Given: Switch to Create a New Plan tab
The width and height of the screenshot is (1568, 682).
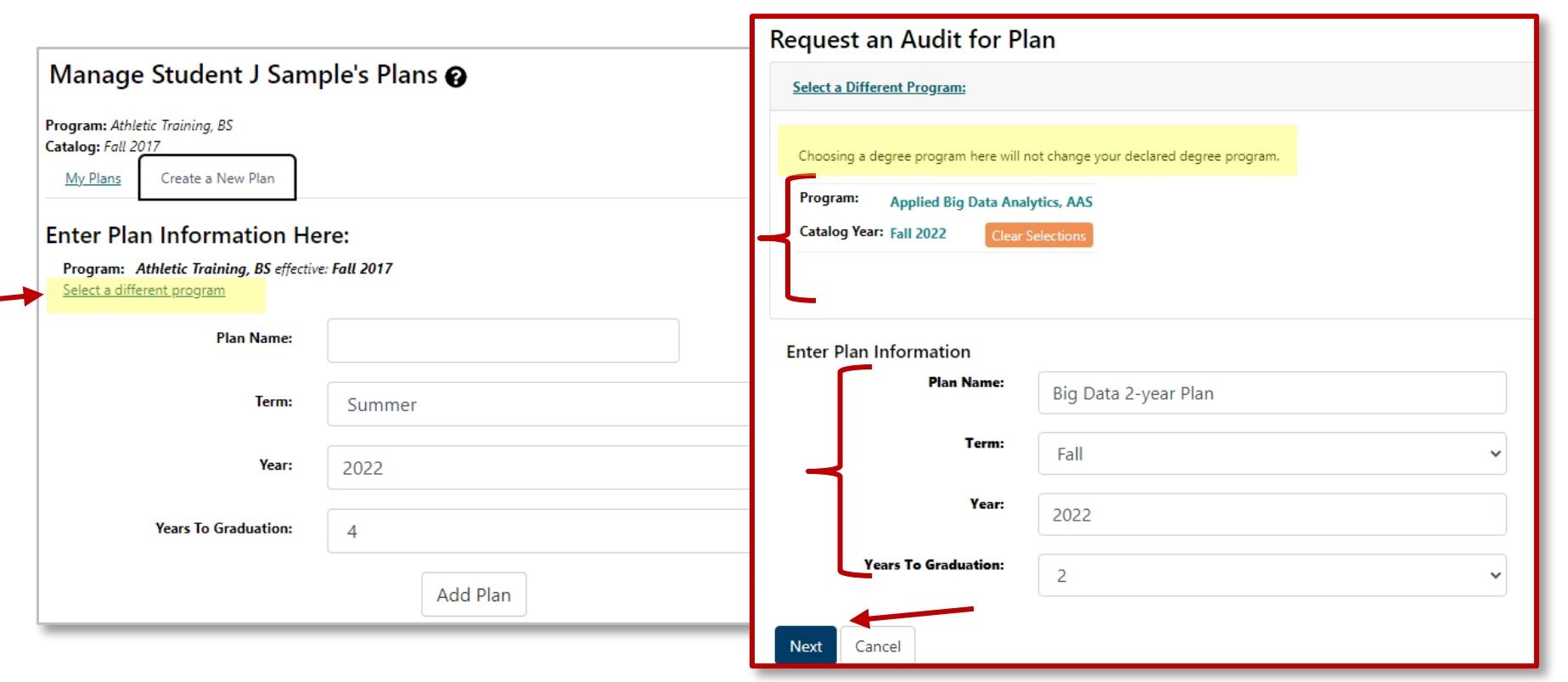Looking at the screenshot, I should (x=217, y=178).
